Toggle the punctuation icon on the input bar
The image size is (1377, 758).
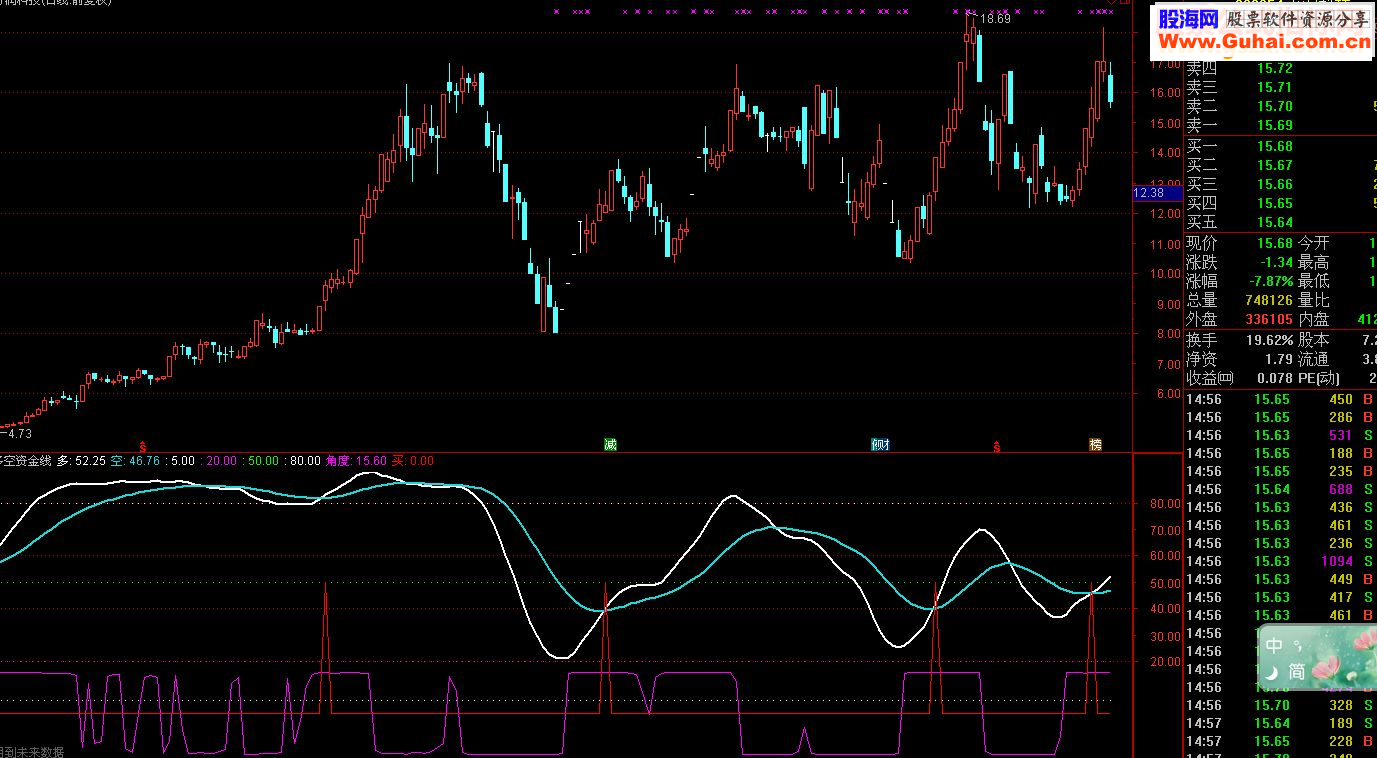[1297, 645]
